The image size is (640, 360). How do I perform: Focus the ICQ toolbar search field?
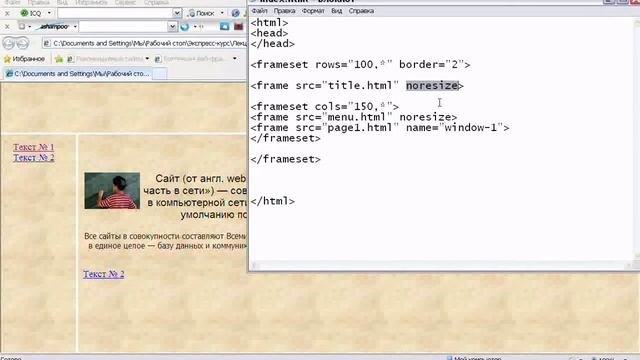pos(115,13)
